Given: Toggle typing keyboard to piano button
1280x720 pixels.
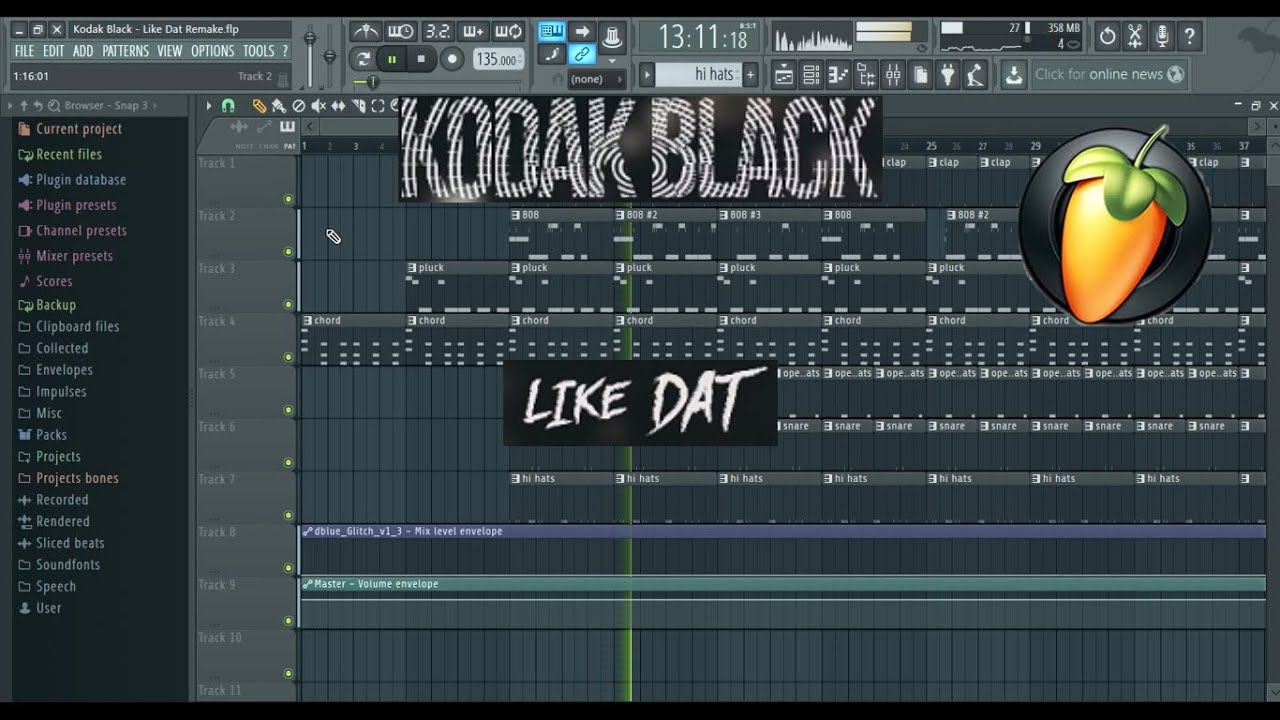Looking at the screenshot, I should 551,32.
